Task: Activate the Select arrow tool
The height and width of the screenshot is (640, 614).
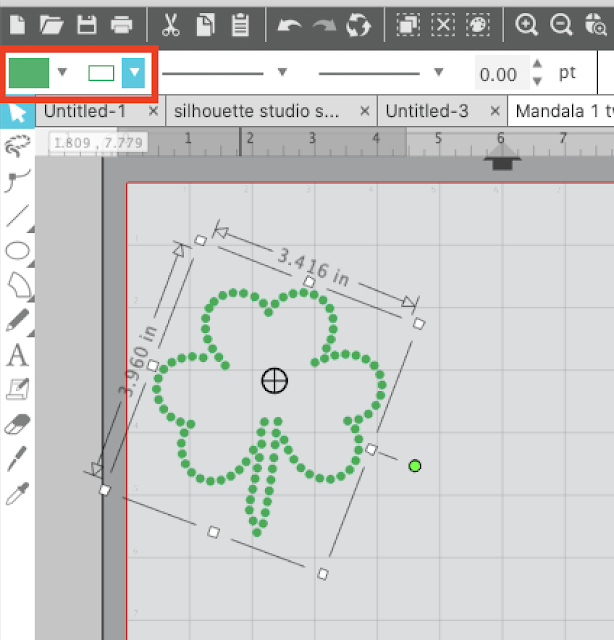Action: pos(18,113)
